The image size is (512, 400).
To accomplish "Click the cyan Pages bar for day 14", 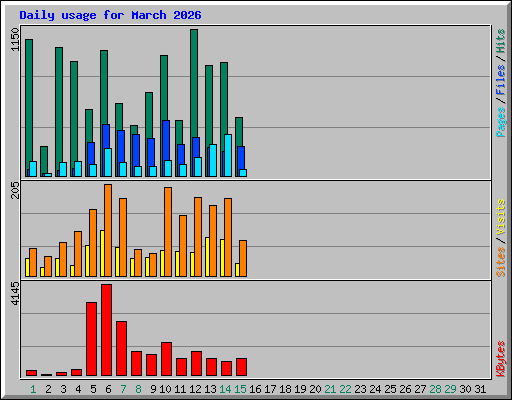I will point(228,155).
